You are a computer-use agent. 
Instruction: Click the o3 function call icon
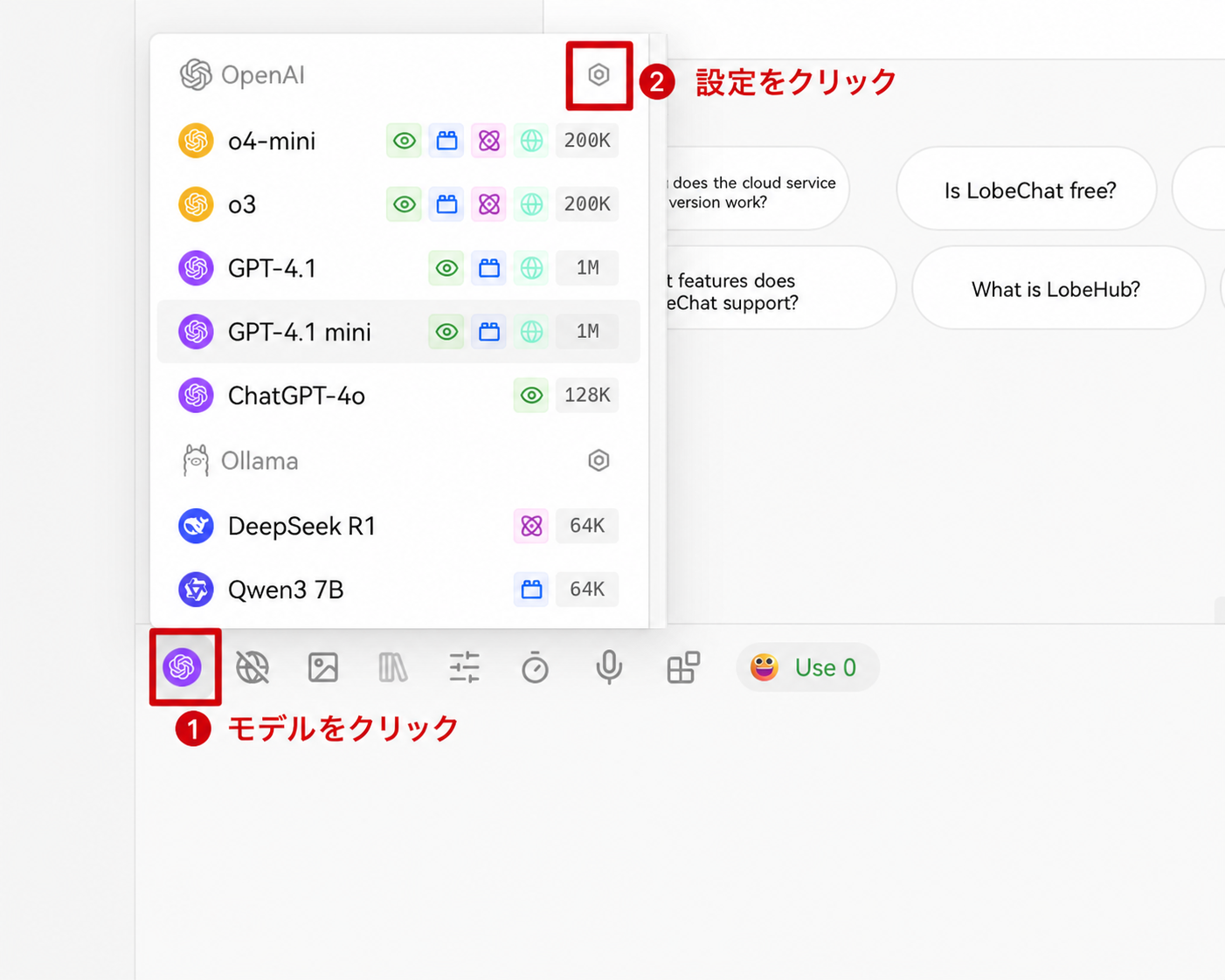[x=446, y=204]
